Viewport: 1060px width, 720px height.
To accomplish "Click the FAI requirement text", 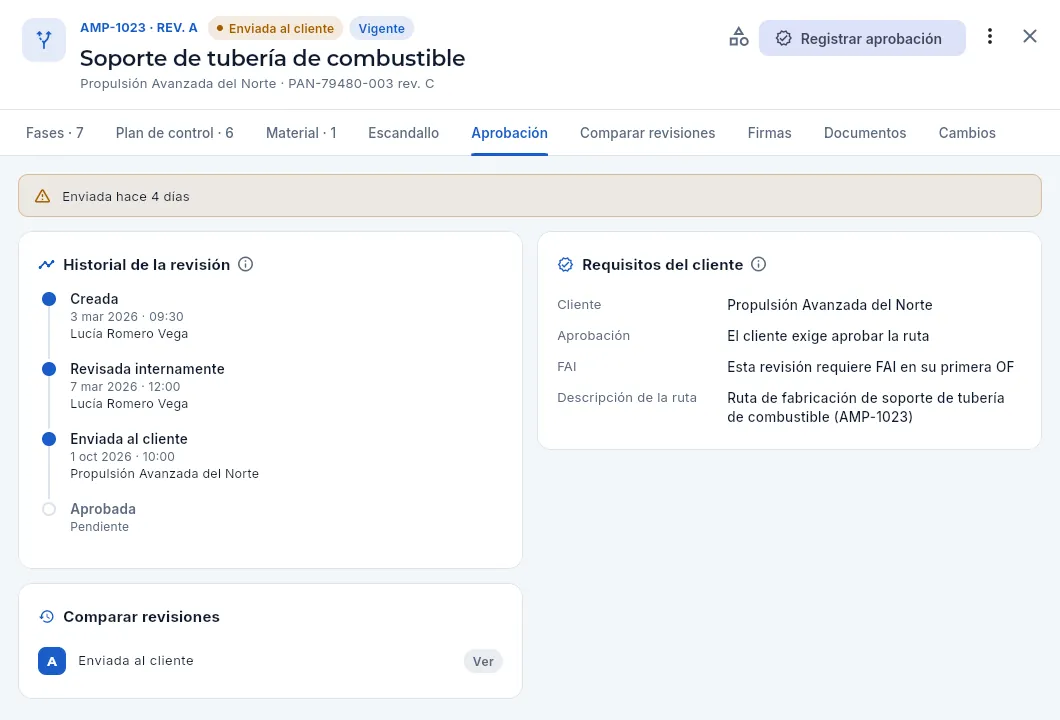I will [871, 367].
